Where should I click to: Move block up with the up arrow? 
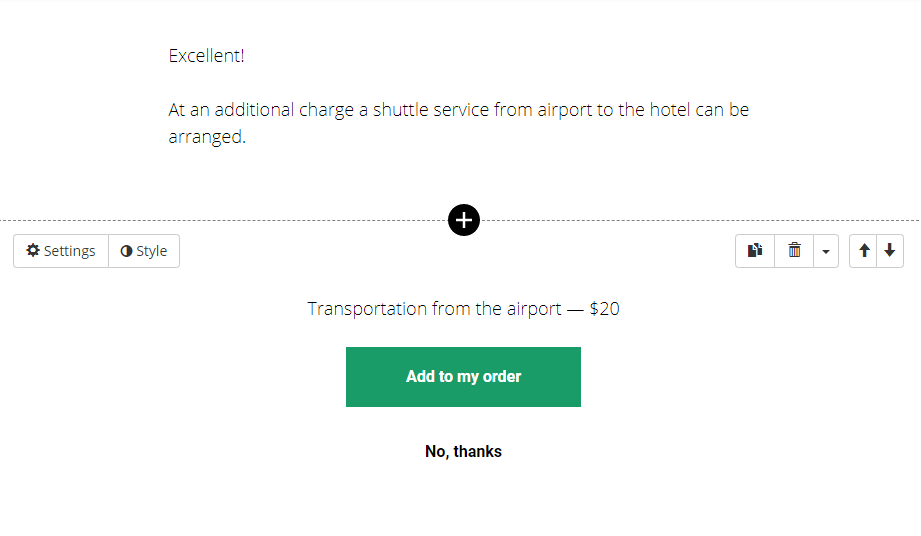[x=863, y=251]
